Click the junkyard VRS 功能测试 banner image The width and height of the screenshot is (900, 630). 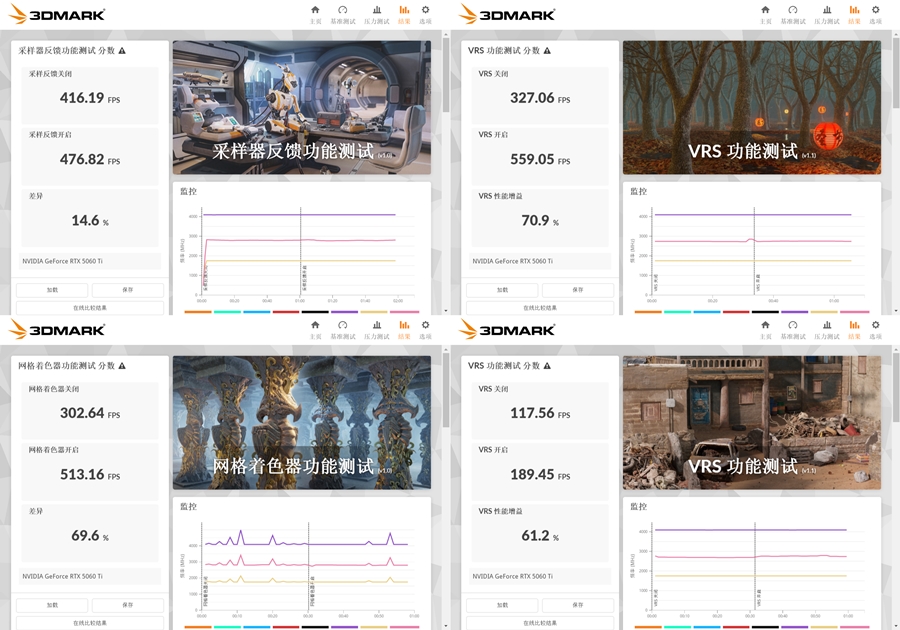(752, 422)
